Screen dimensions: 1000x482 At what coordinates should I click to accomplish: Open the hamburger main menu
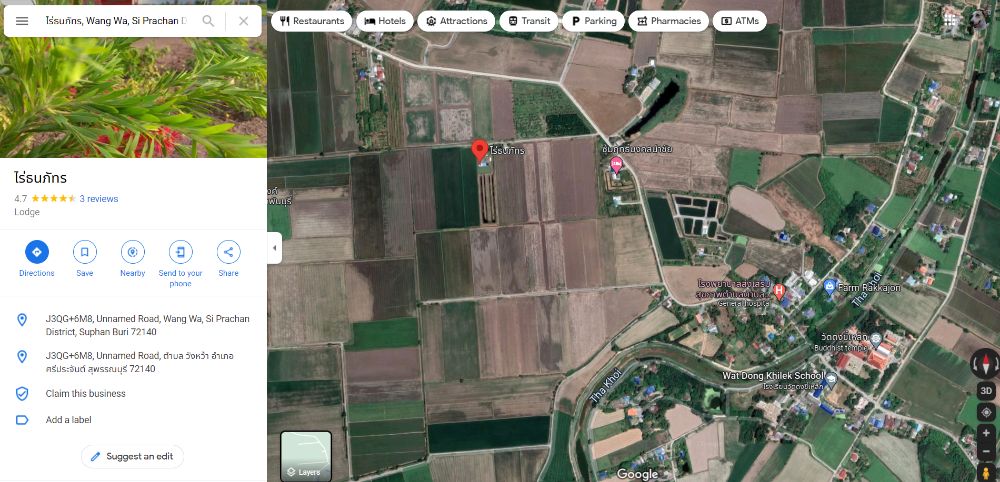coord(22,21)
